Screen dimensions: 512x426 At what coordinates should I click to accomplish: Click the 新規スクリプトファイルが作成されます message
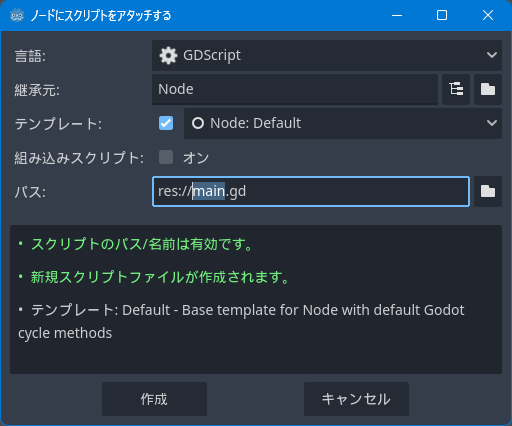pyautogui.click(x=160, y=277)
